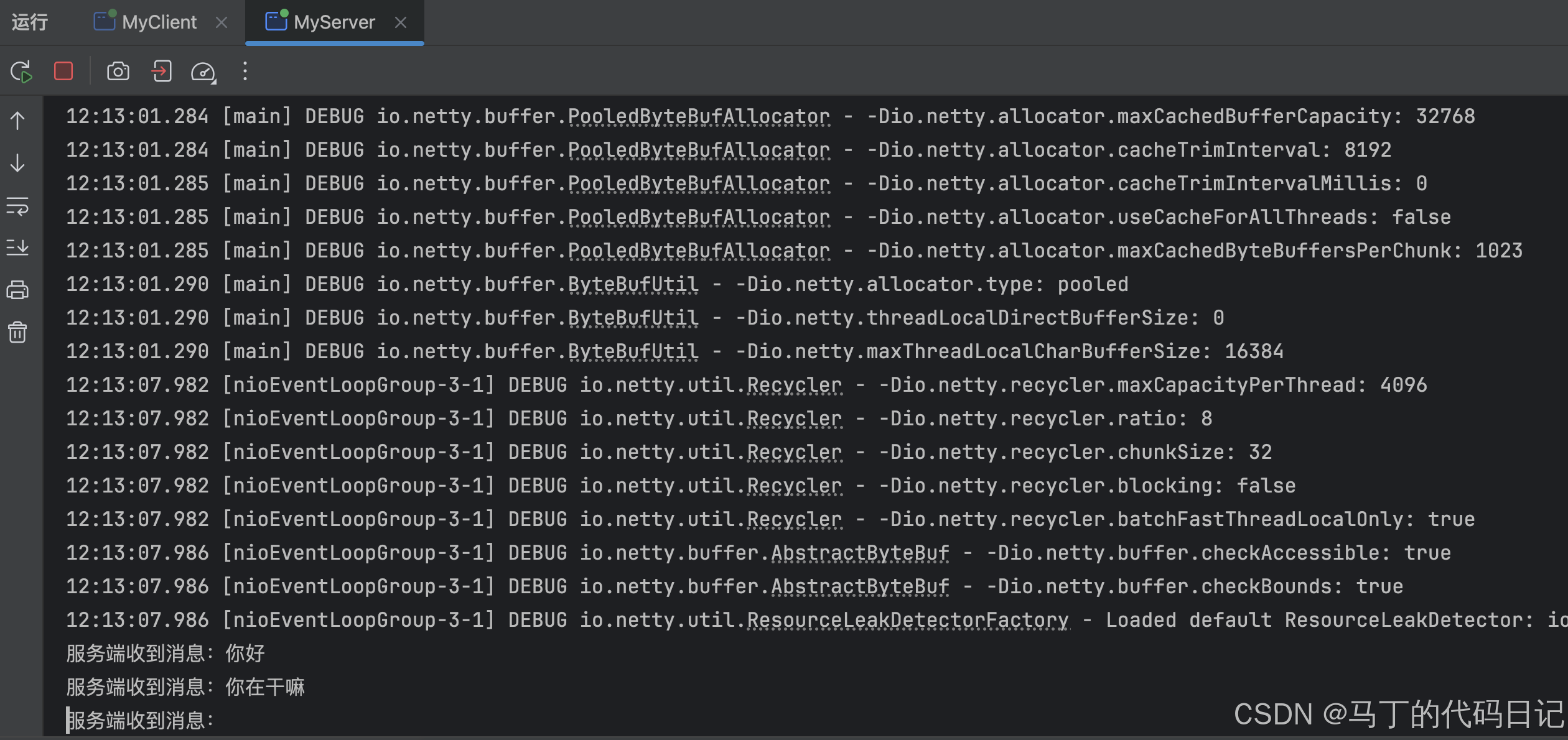Click the message line '服务端收到消息: 你好'
This screenshot has width=1568, height=740.
(166, 654)
